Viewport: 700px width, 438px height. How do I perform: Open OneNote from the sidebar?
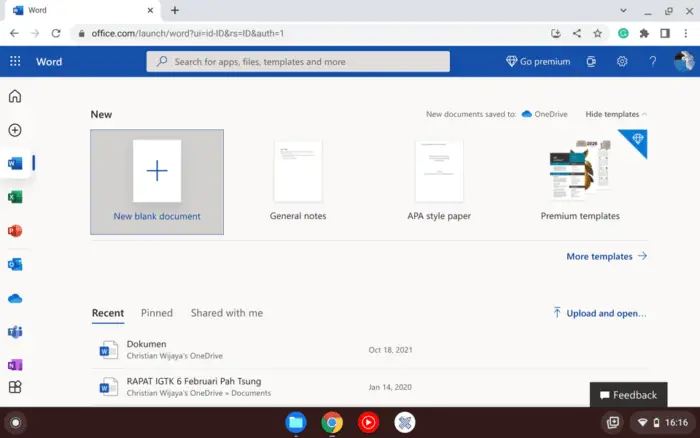point(15,365)
